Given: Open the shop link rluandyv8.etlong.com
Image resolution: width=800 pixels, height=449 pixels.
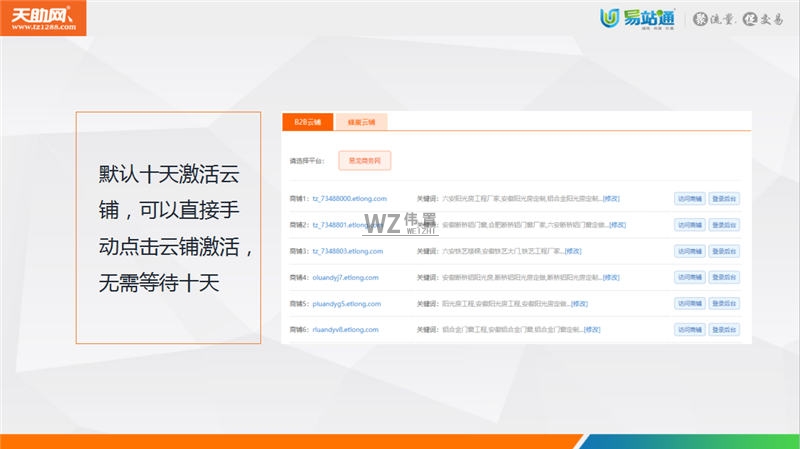Looking at the screenshot, I should [345, 330].
